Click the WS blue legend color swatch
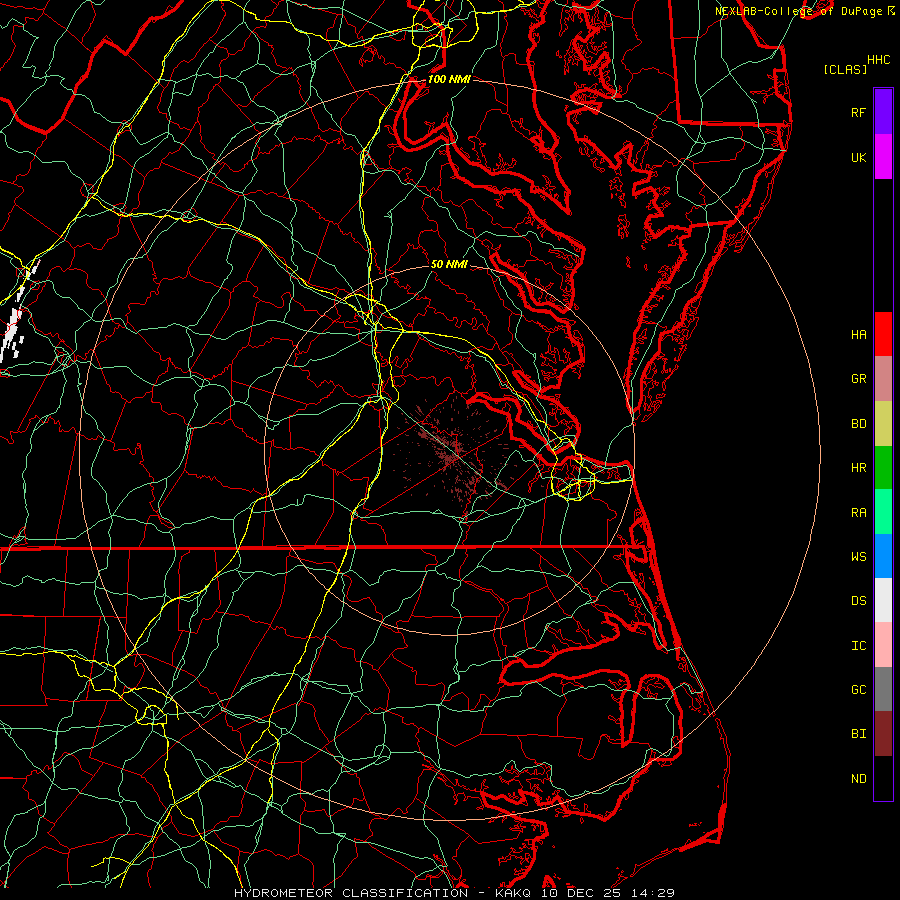 point(883,556)
